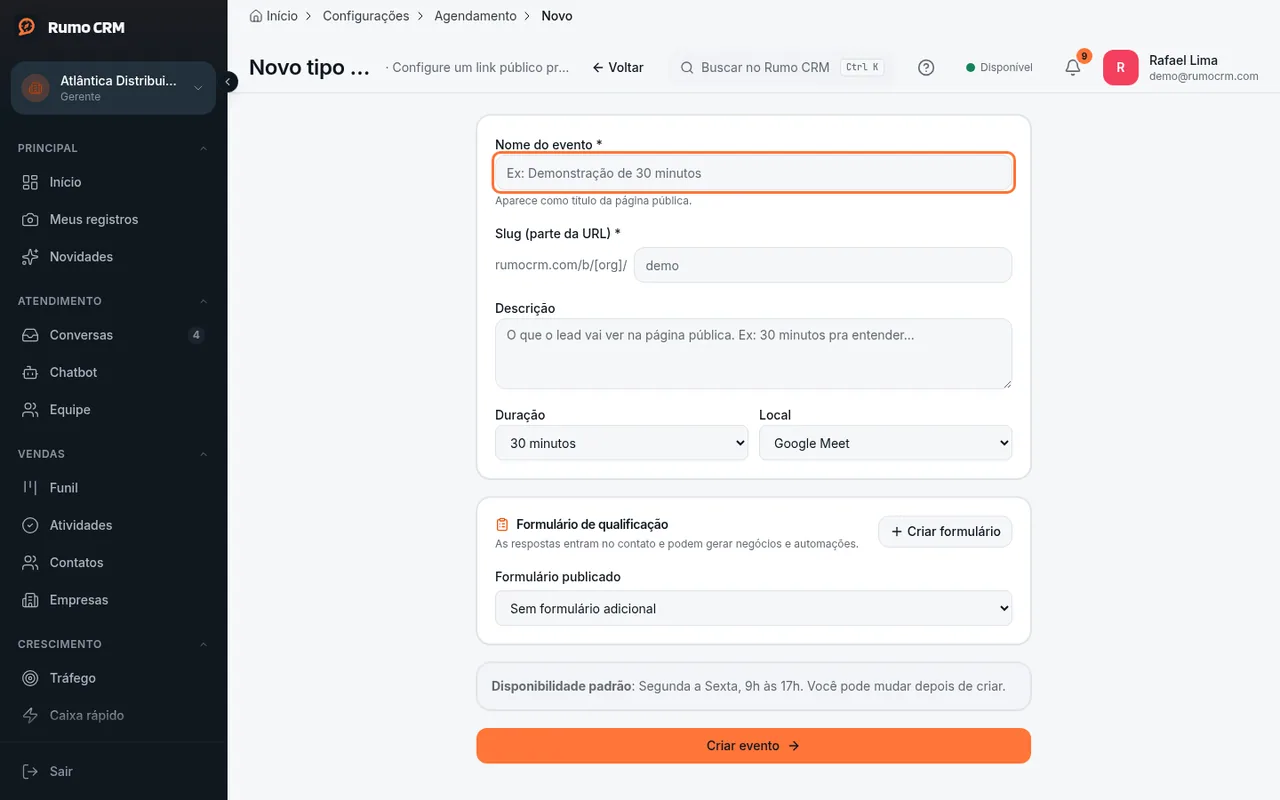Viewport: 1280px width, 800px height.
Task: Click the Descrição text area
Action: [x=753, y=354]
